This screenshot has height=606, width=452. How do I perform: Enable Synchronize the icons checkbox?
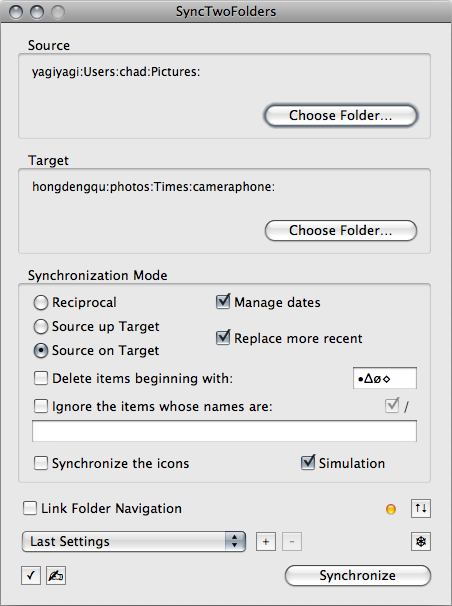click(x=41, y=463)
